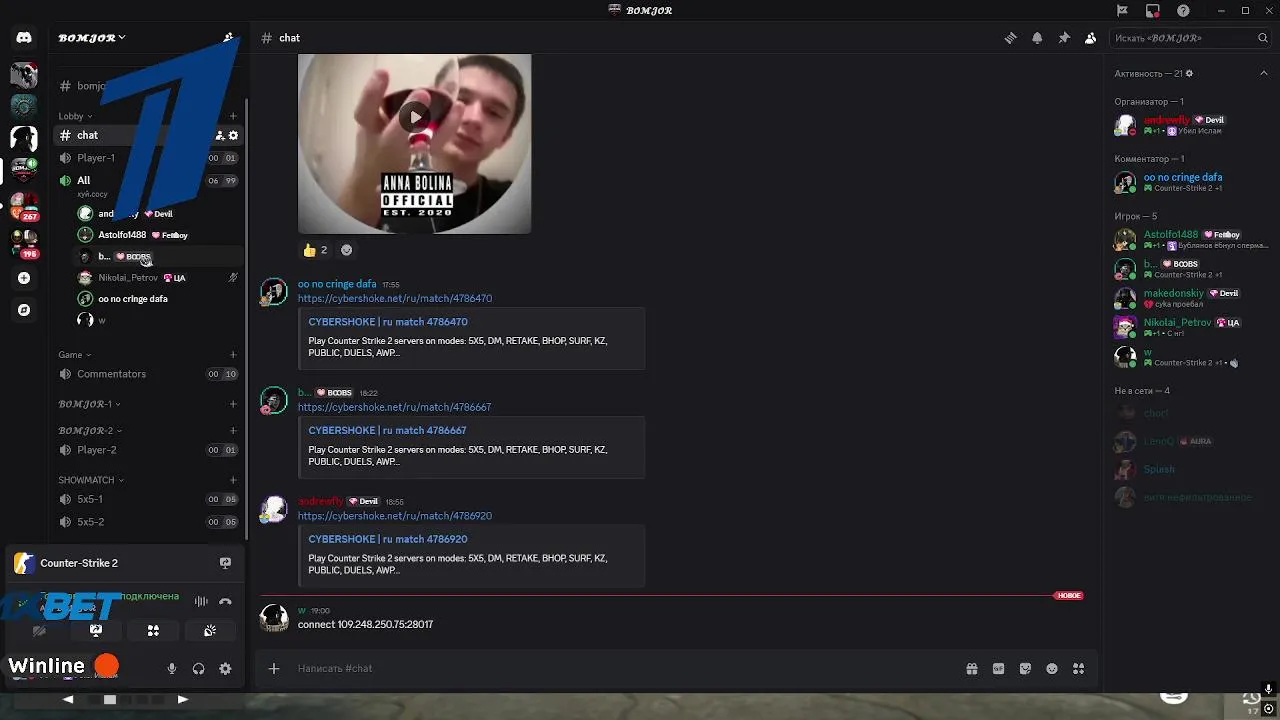Toggle the camera button in voice panel
Screen dimensions: 1280x720
pyautogui.click(x=39, y=631)
